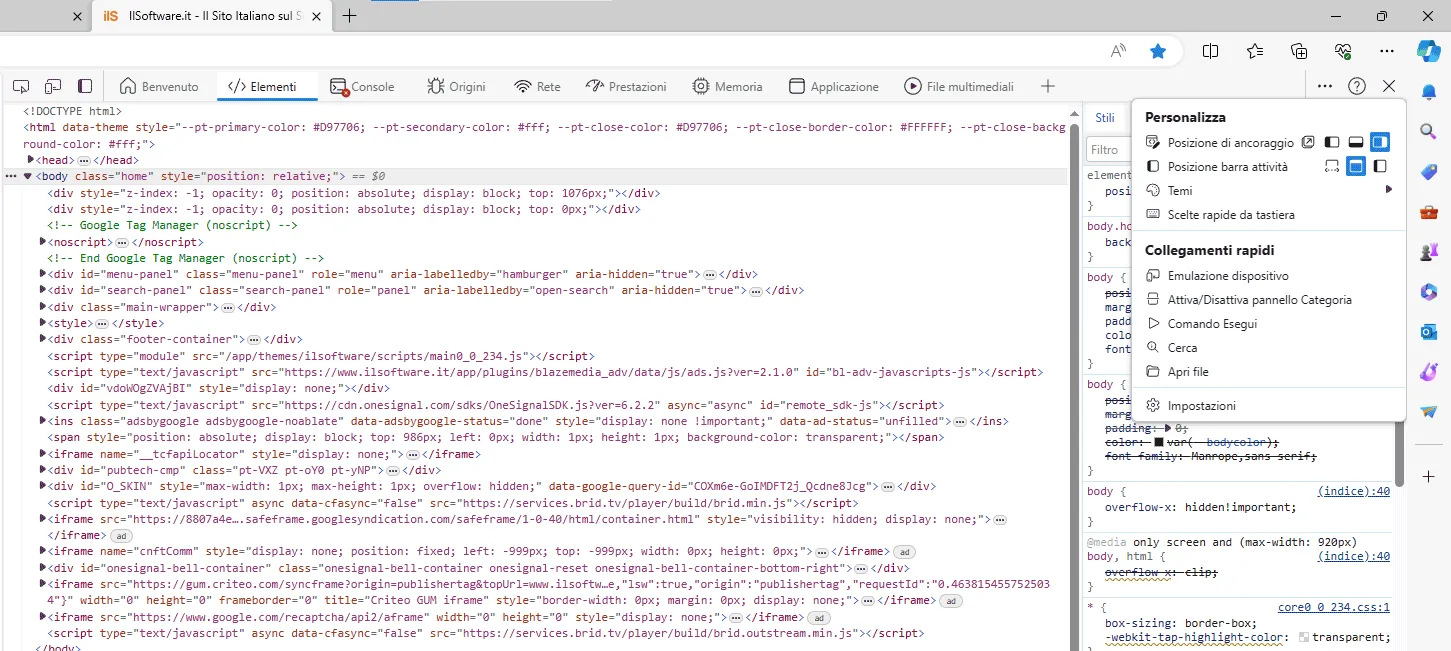Click the notifications bell icon
Image resolution: width=1451 pixels, height=651 pixels.
point(1428,91)
